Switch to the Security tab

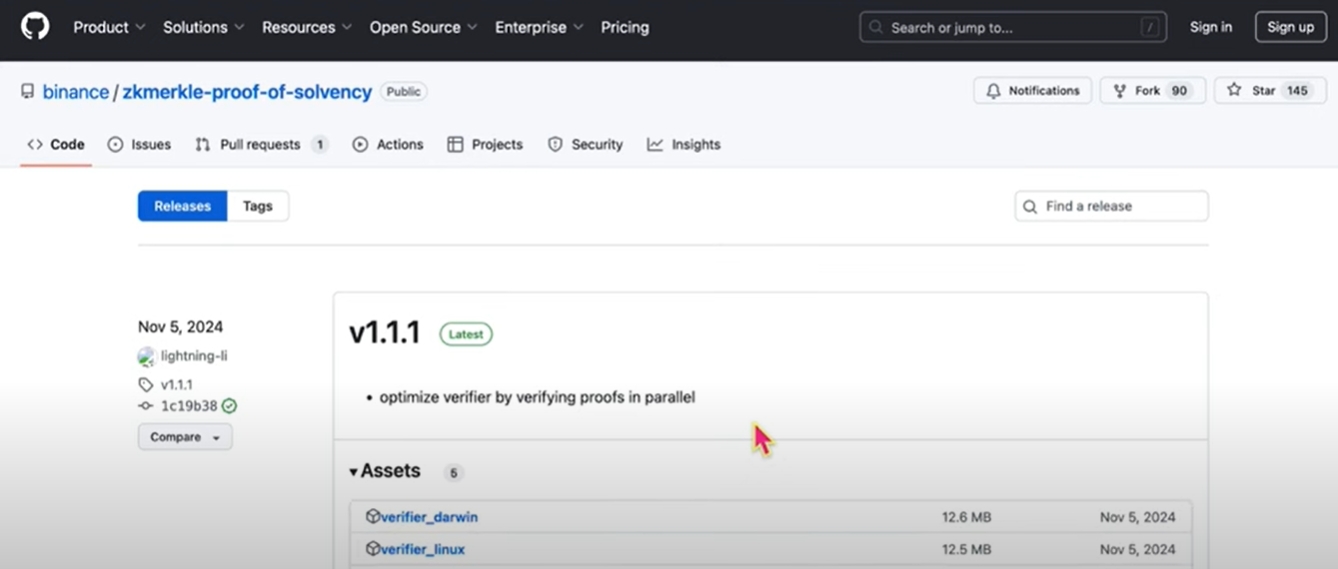[585, 144]
